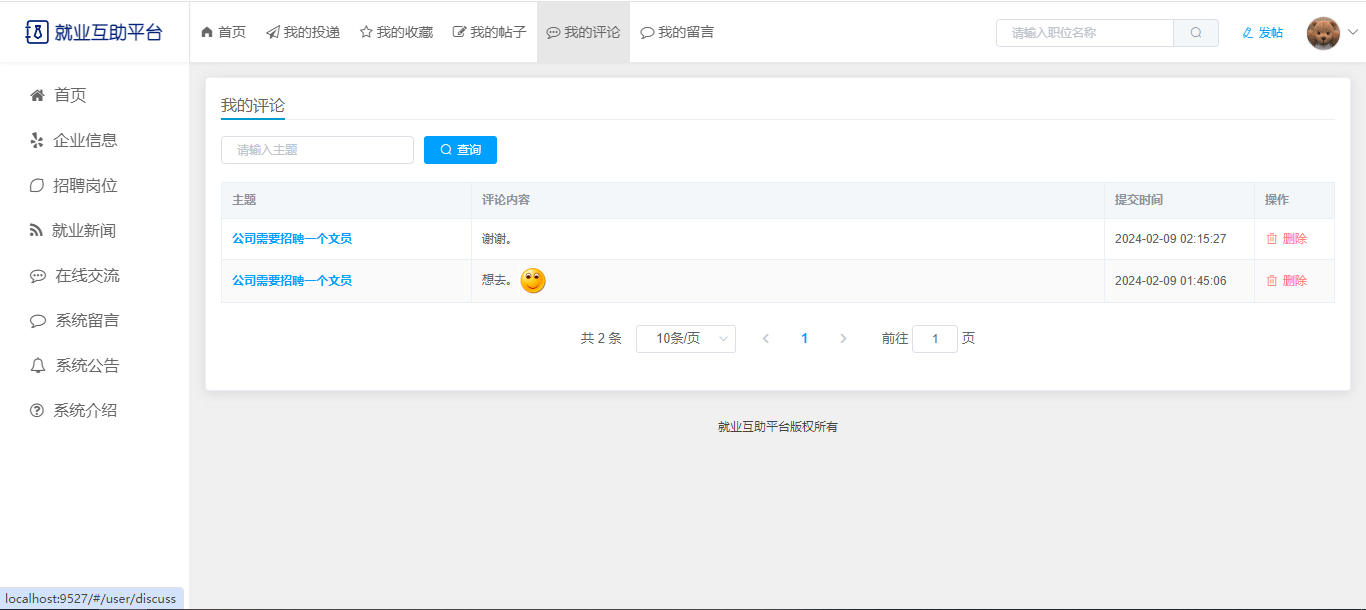1366x610 pixels.
Task: Focus the 请输入职位名称 search field
Action: pos(1085,33)
